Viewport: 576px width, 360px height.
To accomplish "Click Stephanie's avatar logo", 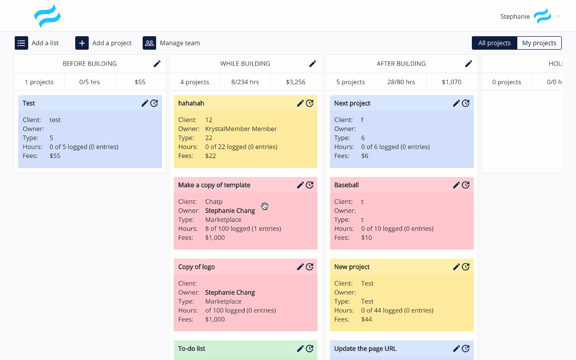I will point(542,16).
